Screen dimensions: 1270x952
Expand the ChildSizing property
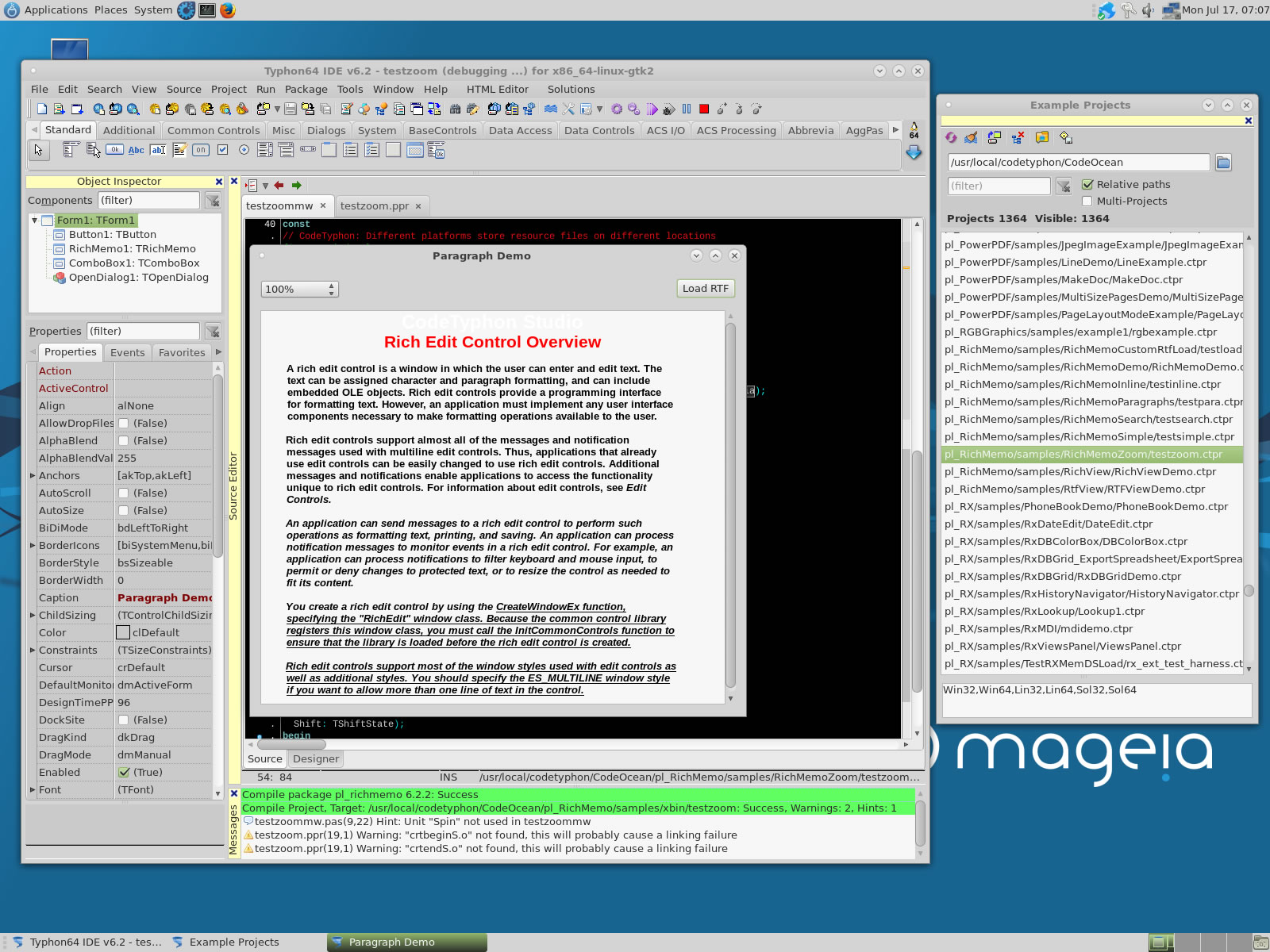33,615
